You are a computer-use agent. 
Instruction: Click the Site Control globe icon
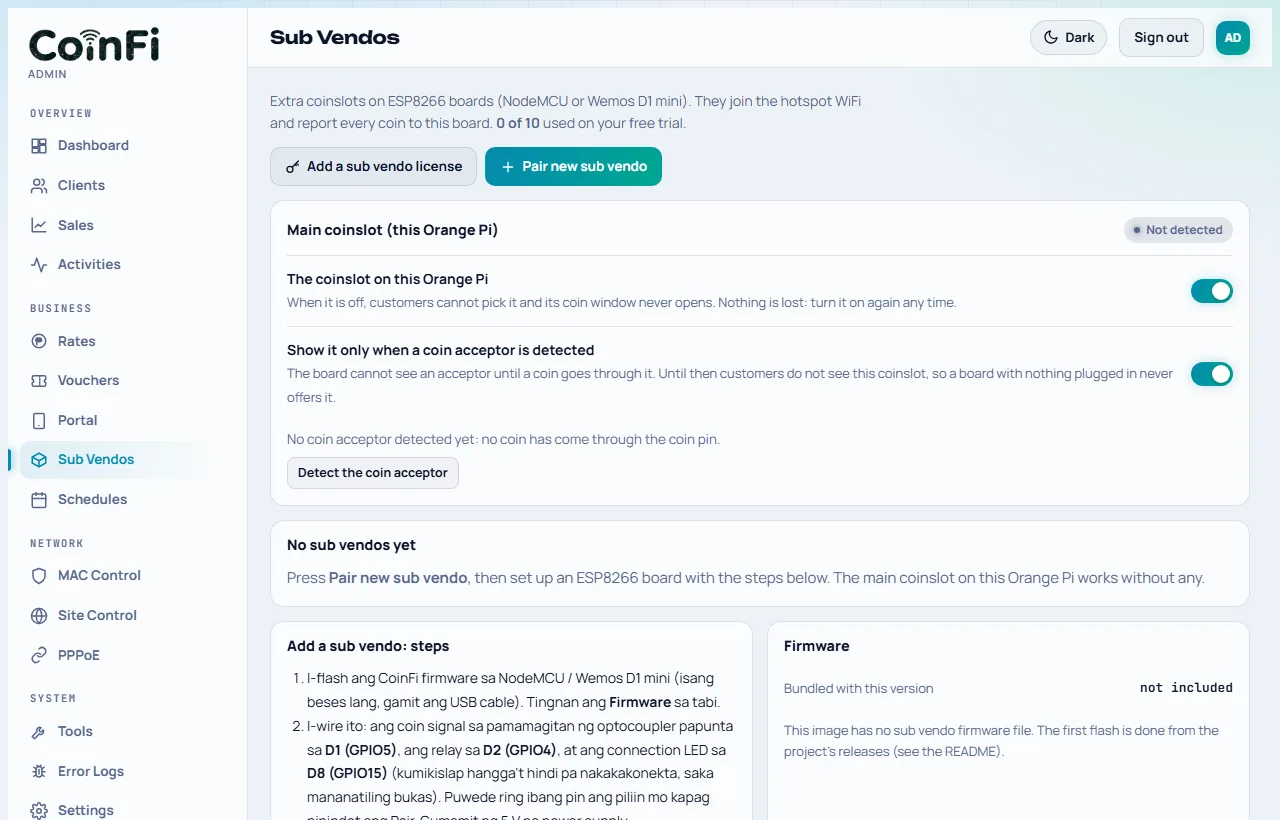tap(39, 616)
